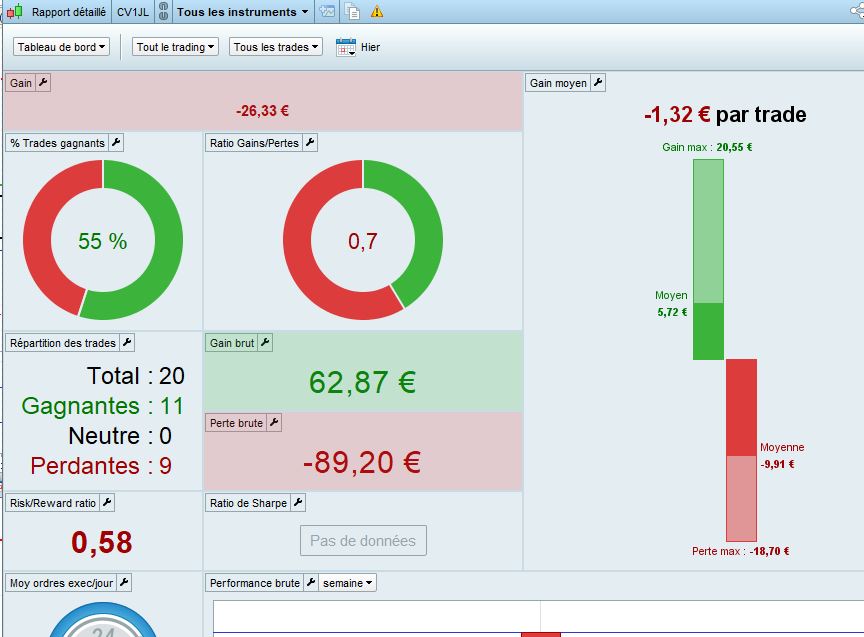Open the chart snapshot icon in the top bar

327,12
